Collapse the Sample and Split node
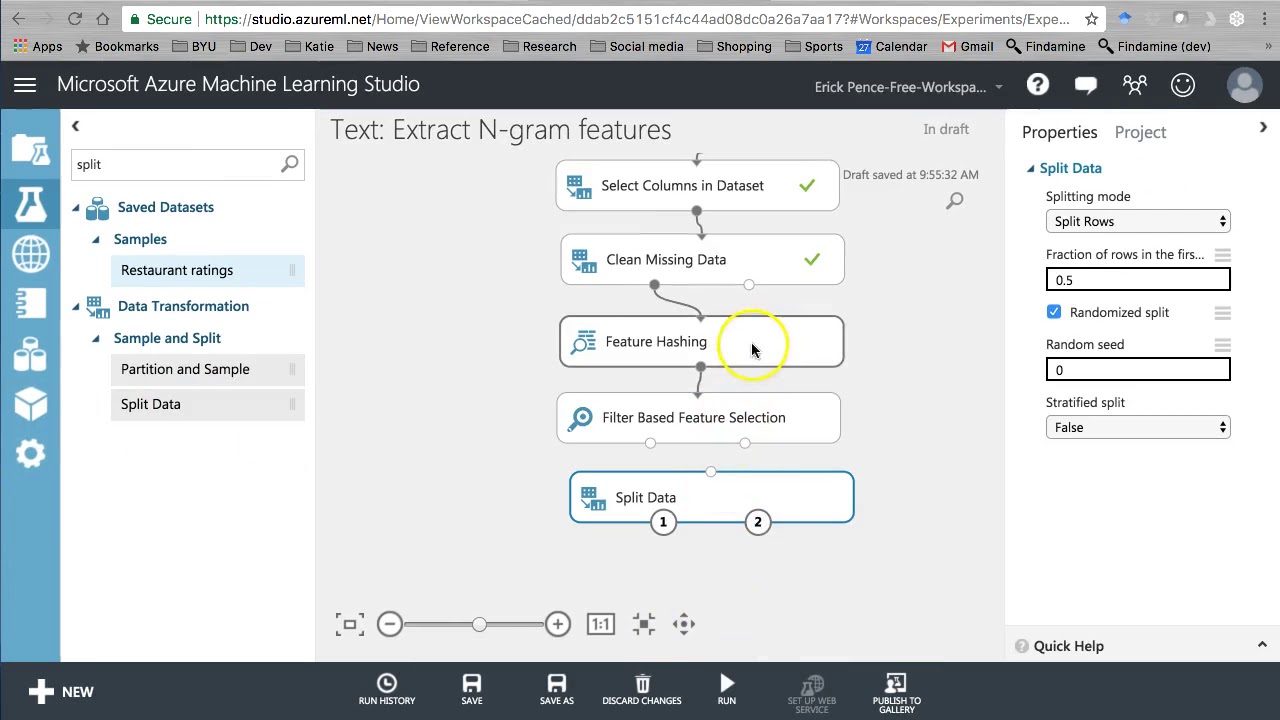The image size is (1280, 720). 96,338
